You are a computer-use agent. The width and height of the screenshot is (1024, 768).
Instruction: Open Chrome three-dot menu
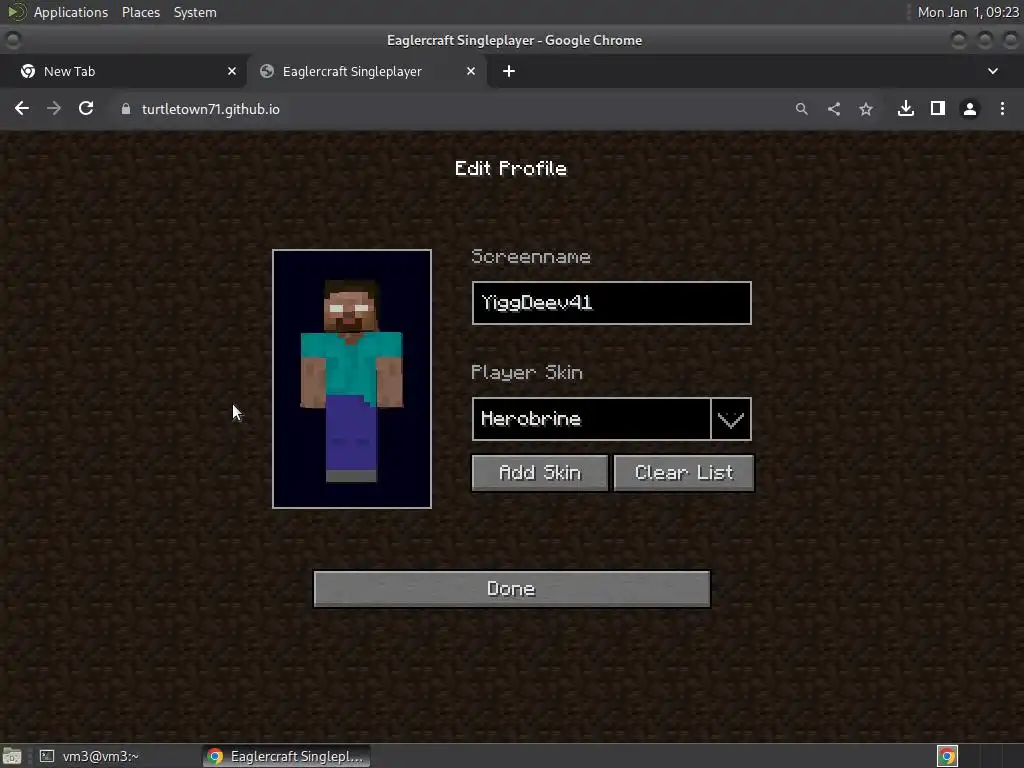(1002, 108)
